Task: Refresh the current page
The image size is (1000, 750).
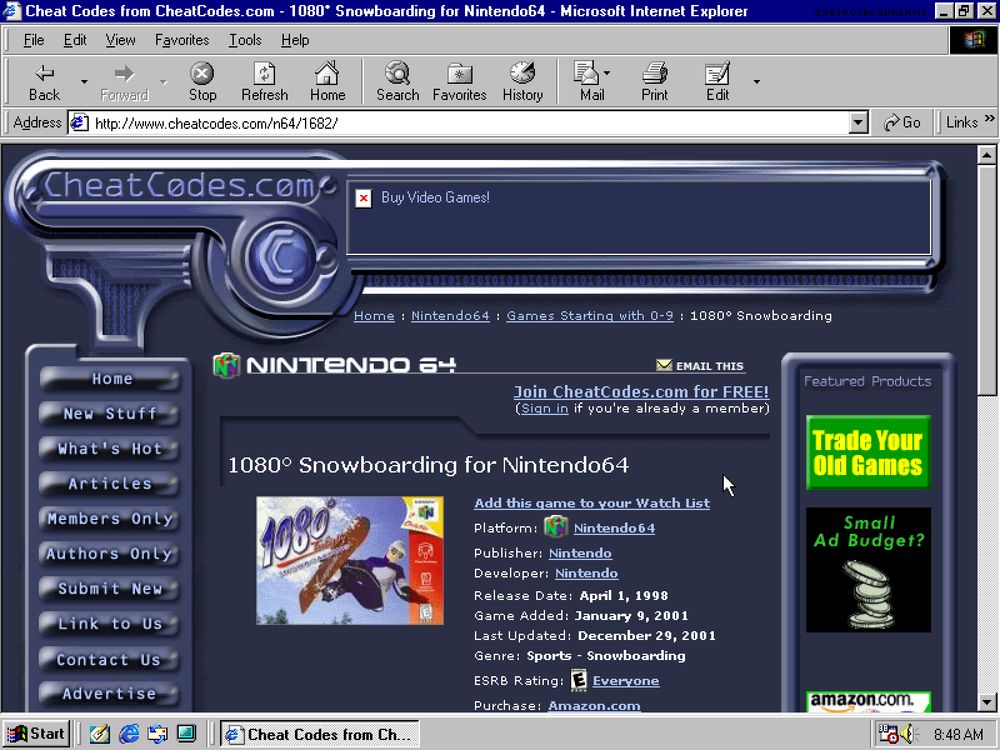Action: coord(265,82)
